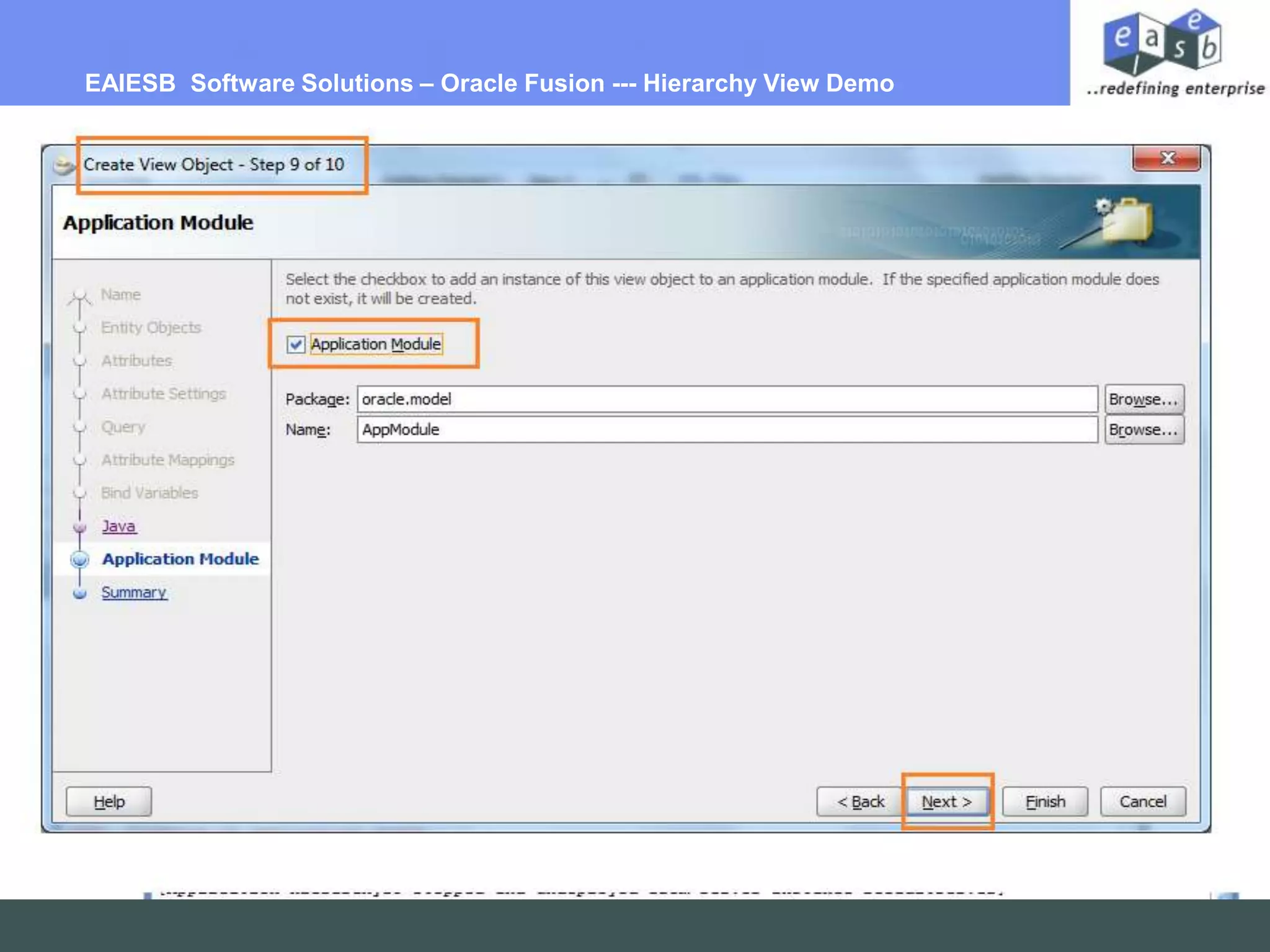Click the Name step in wizard sidebar
1270x952 pixels.
coord(121,294)
